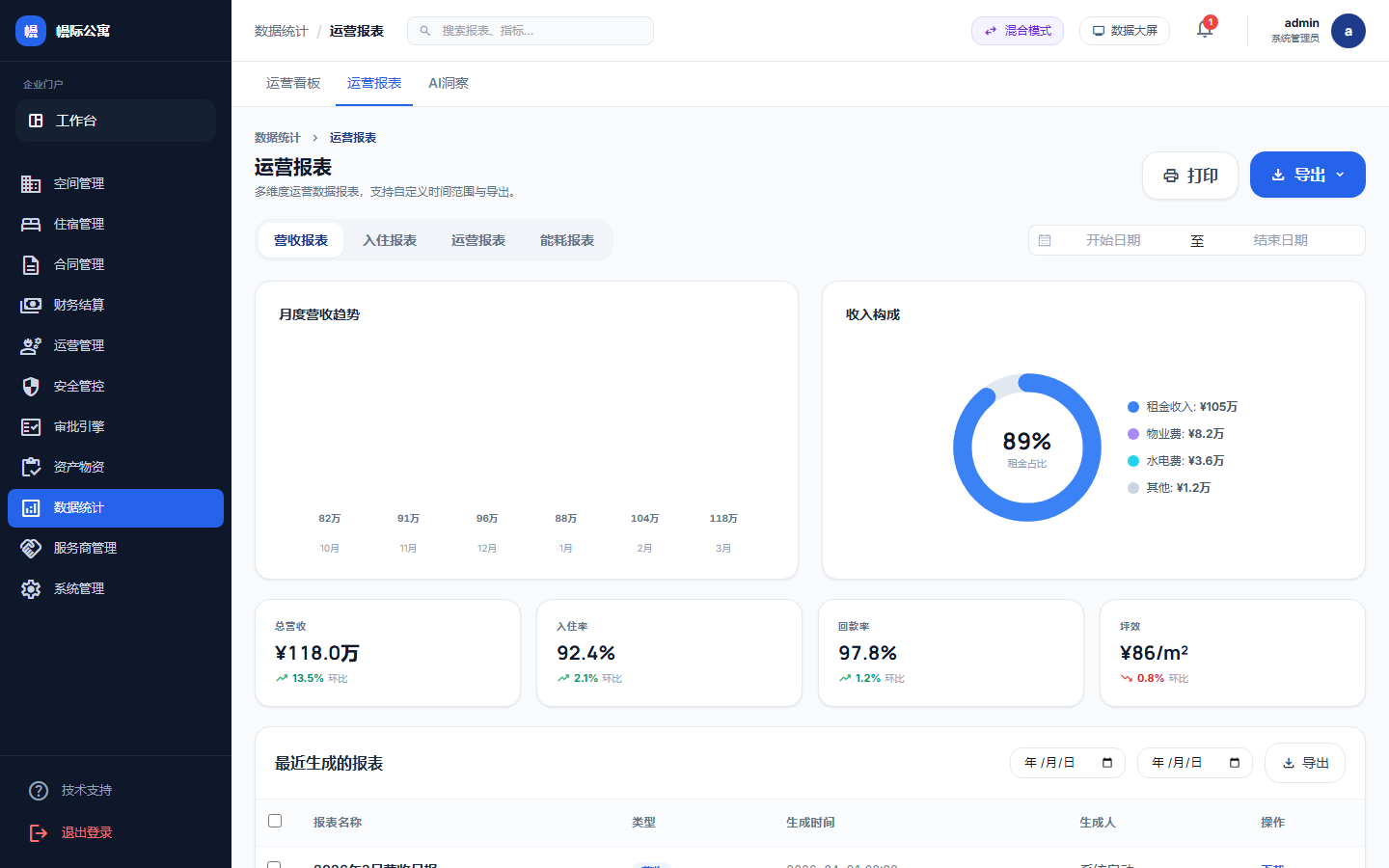Click the 退出登录 logout icon
Image resolution: width=1389 pixels, height=868 pixels.
click(38, 832)
